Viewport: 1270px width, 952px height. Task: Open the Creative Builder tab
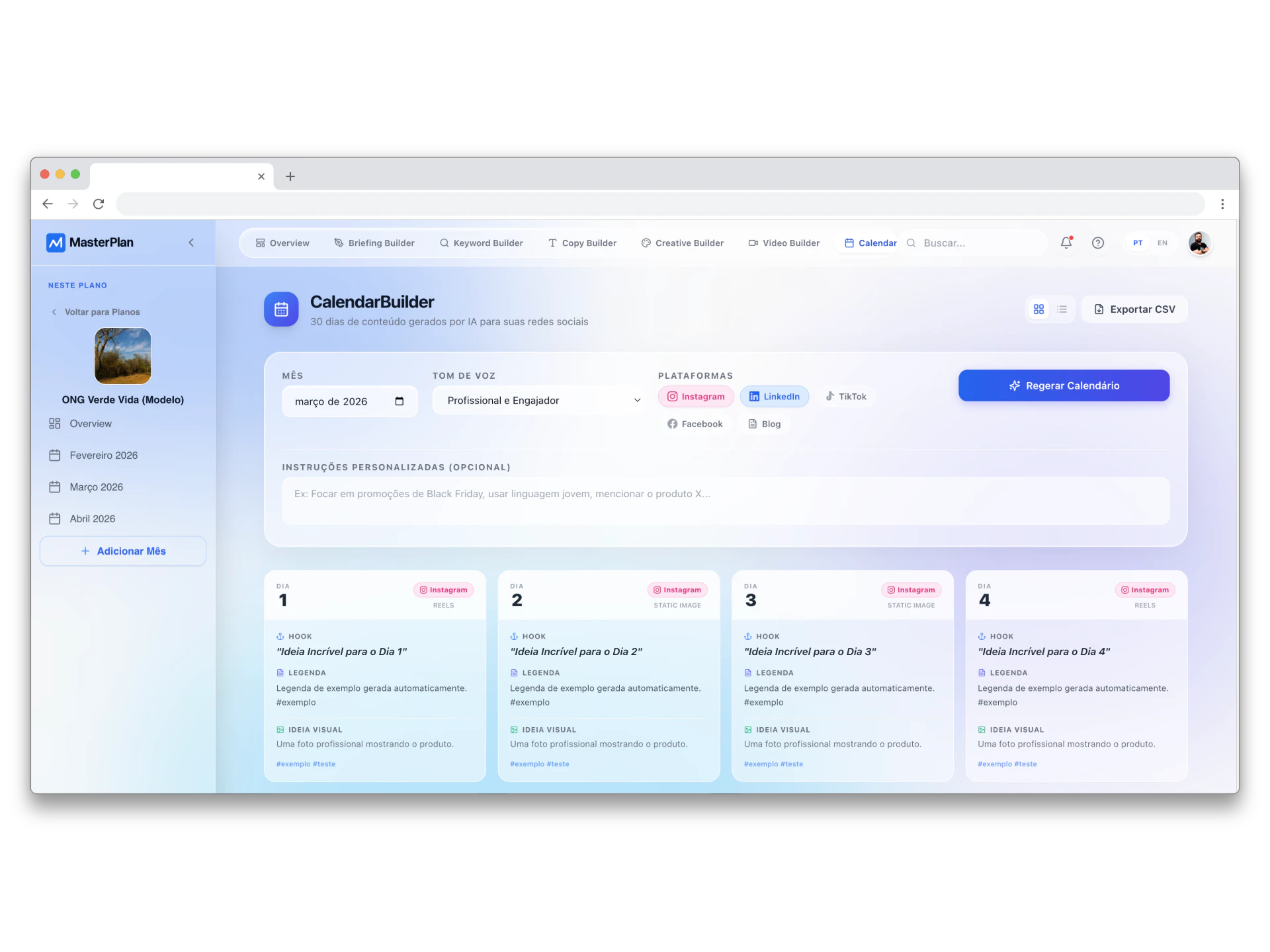click(682, 243)
